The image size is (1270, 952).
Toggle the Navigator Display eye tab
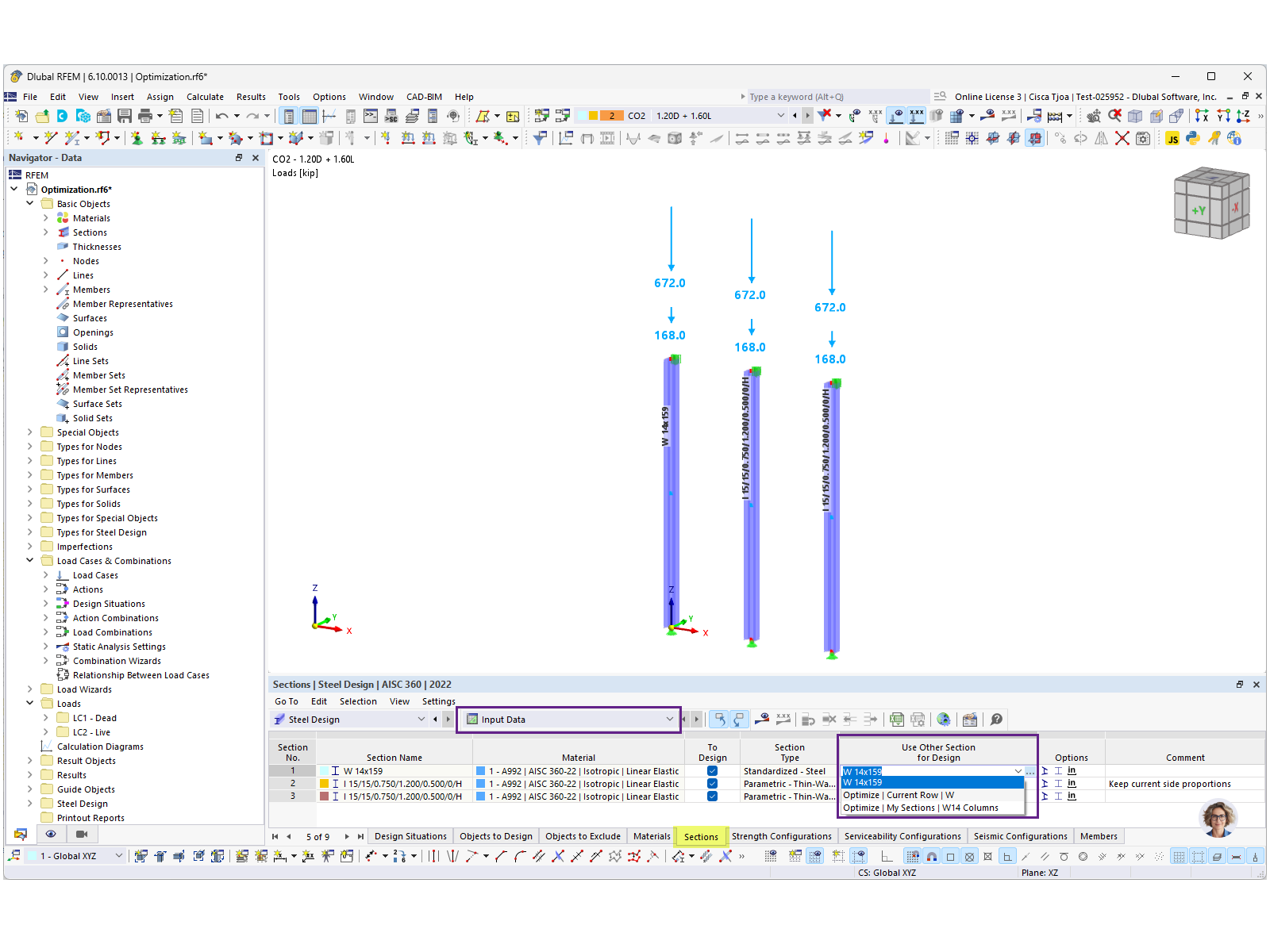pyautogui.click(x=51, y=834)
